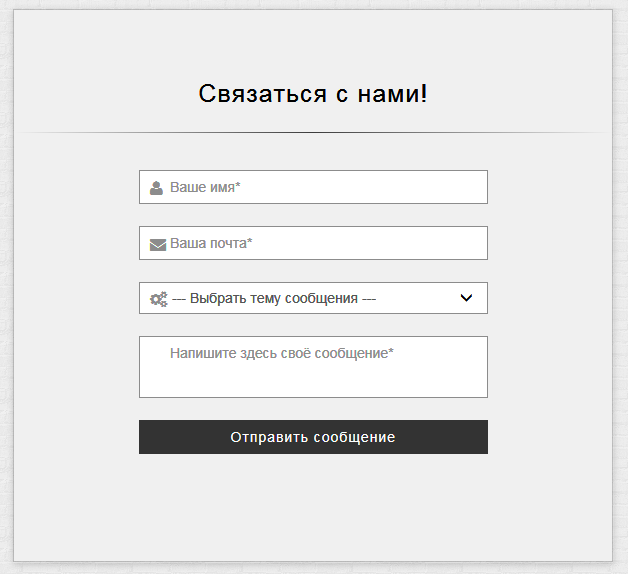Image resolution: width=628 pixels, height=574 pixels.
Task: Click the down chevron on subject dropdown
Action: coord(465,298)
